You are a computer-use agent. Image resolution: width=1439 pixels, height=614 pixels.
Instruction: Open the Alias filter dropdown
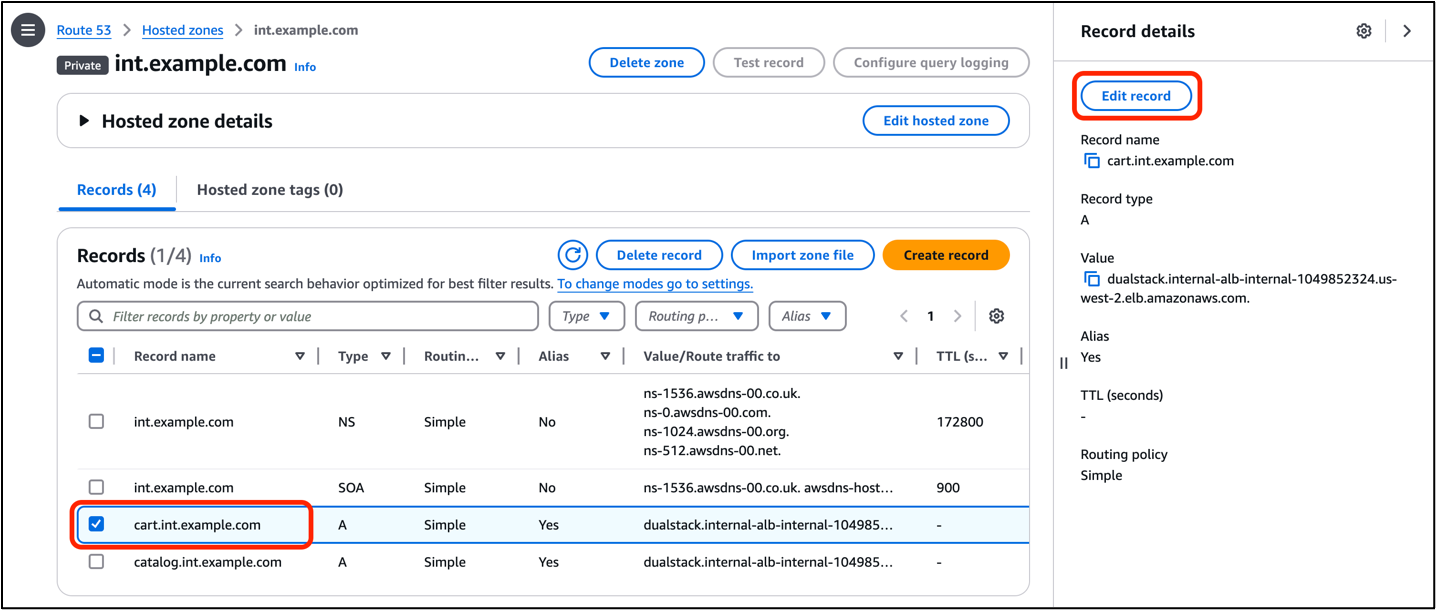point(807,316)
